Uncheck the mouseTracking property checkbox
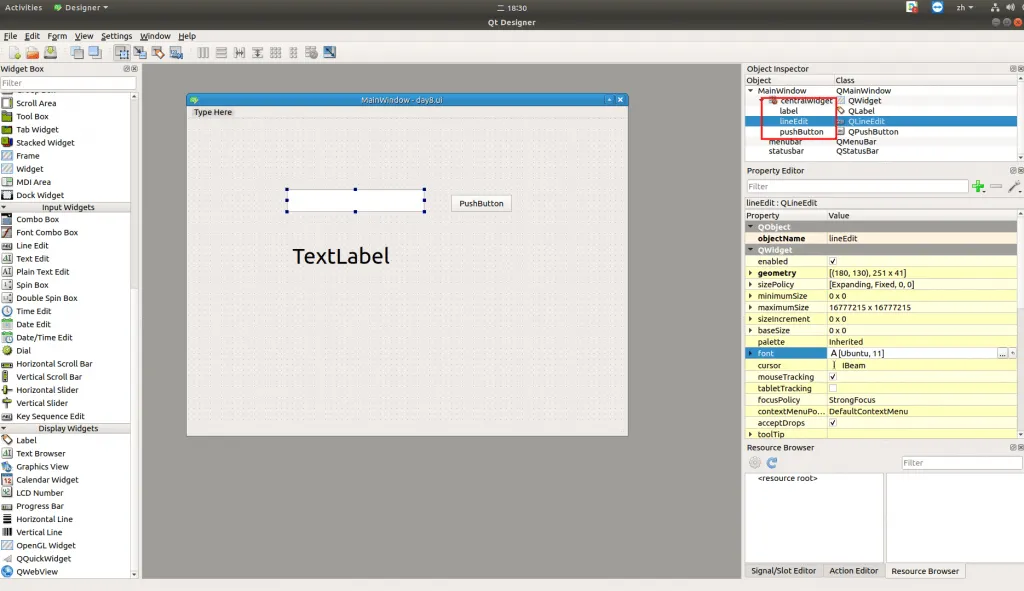Viewport: 1024px width, 591px height. [833, 377]
